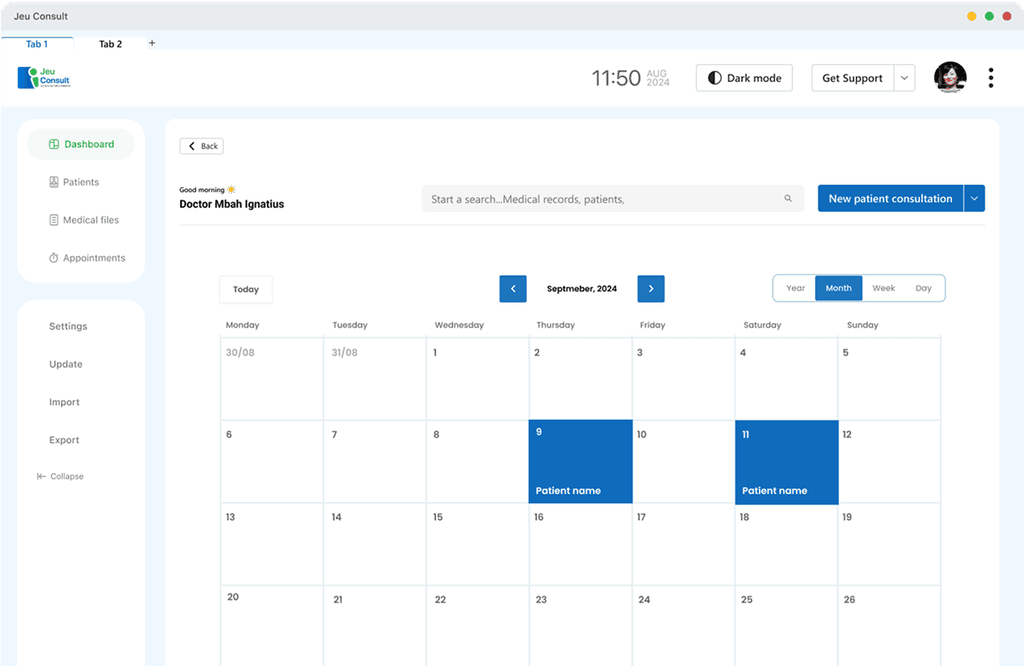Select calendar day 18
The height and width of the screenshot is (666, 1024).
coord(786,545)
